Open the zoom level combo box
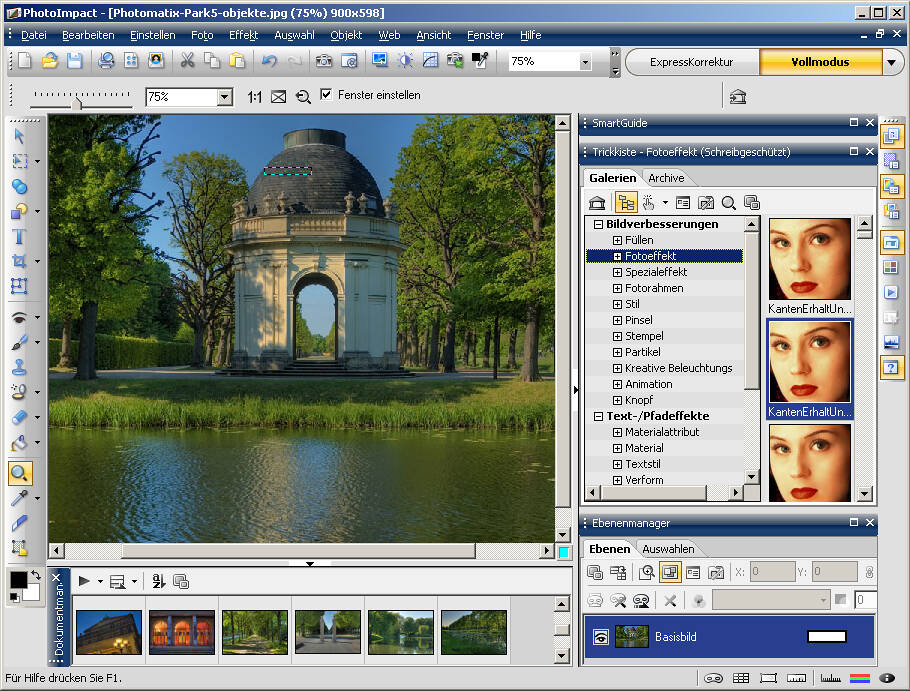910x691 pixels. pyautogui.click(x=225, y=97)
